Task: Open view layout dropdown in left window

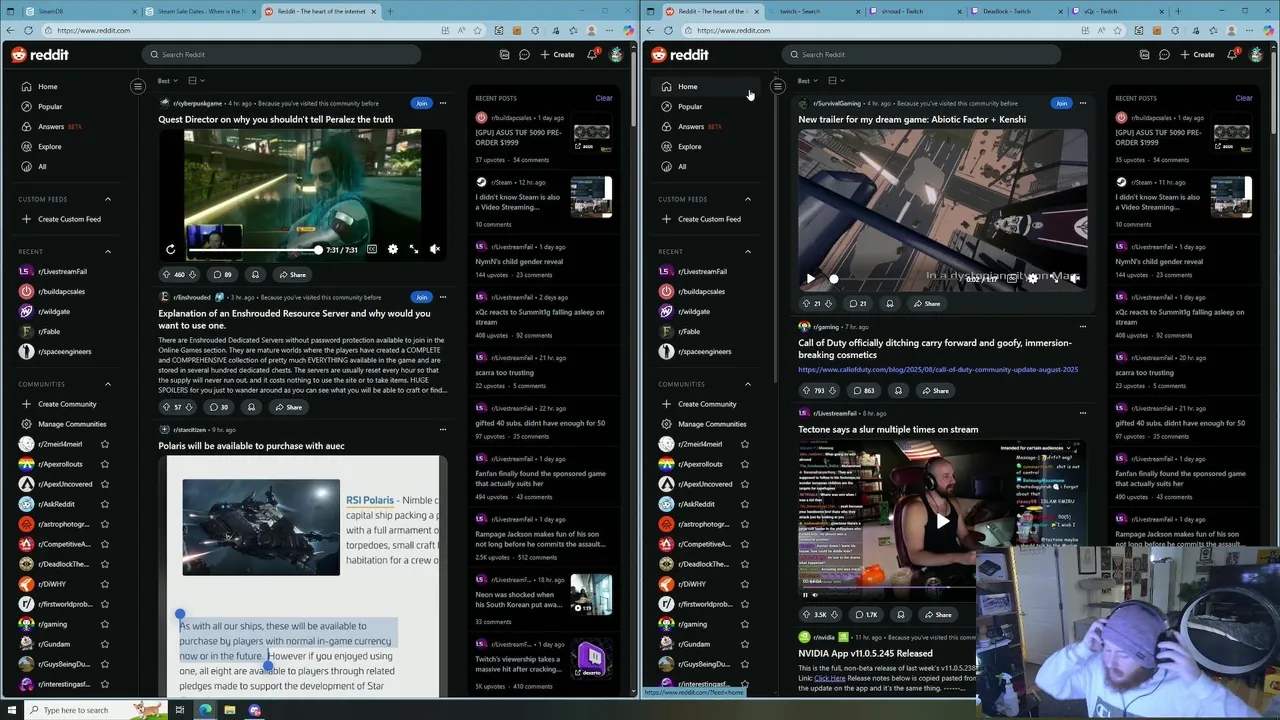Action: pos(196,81)
